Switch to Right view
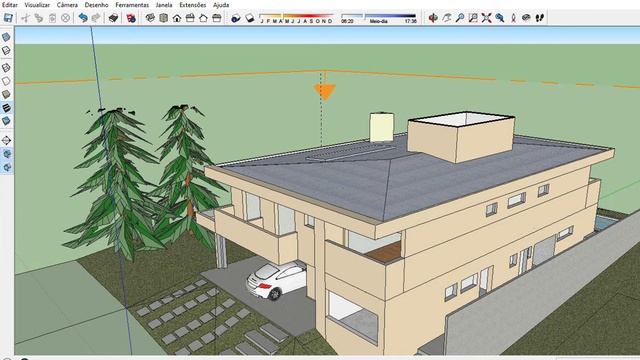 [190, 18]
